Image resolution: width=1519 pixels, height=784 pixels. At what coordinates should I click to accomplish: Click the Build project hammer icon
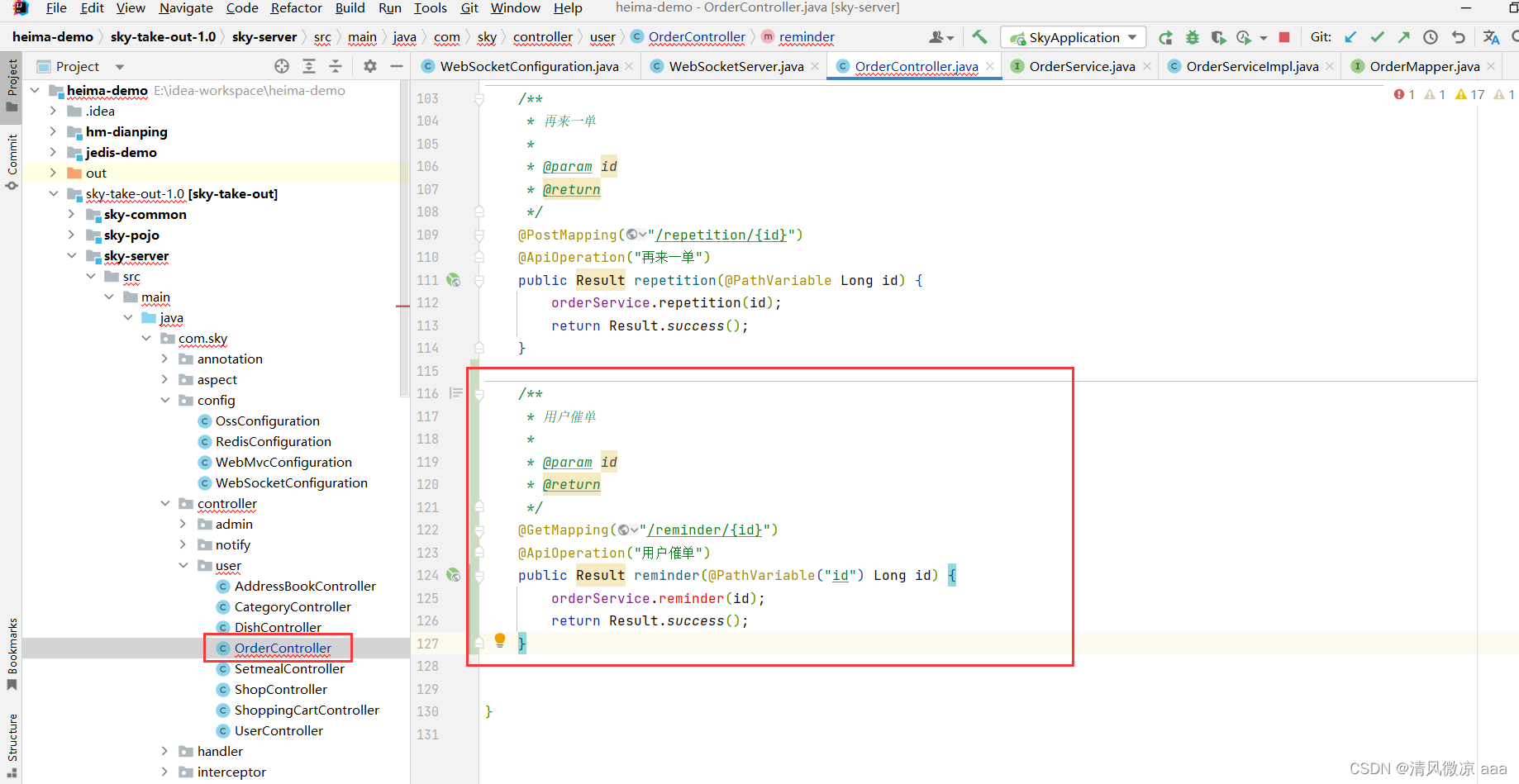[979, 37]
